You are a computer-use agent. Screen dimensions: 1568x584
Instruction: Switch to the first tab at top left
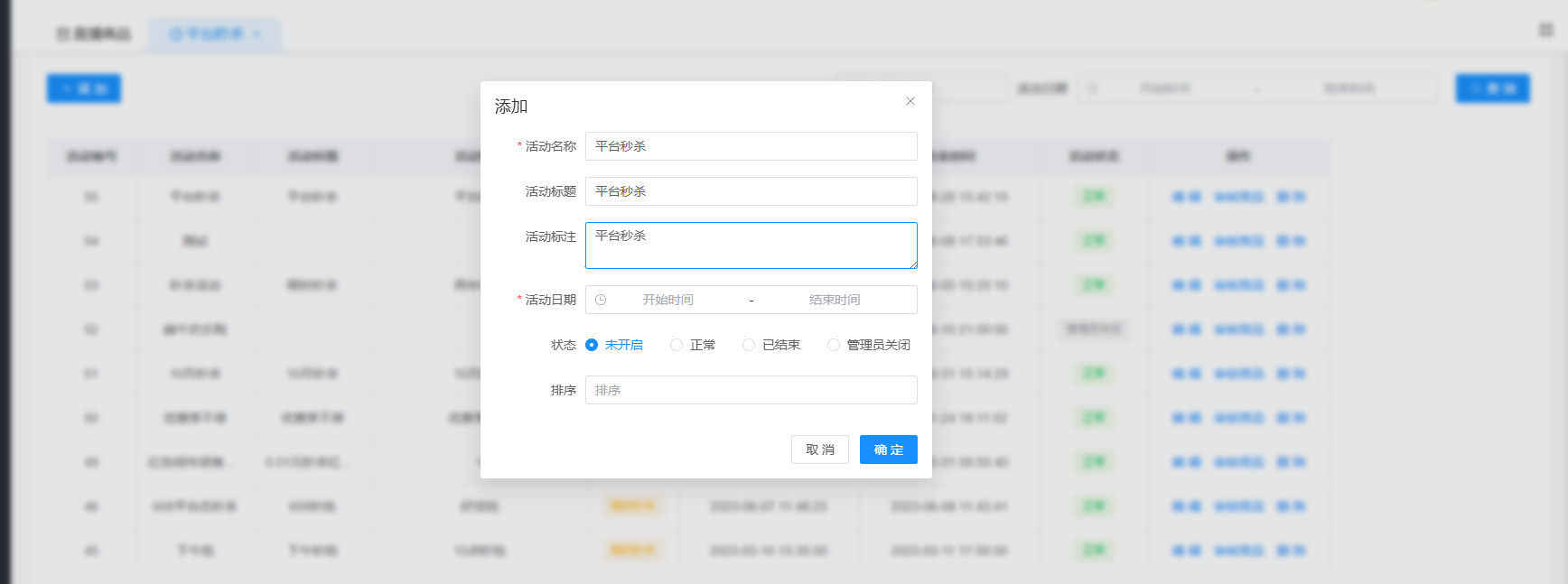click(94, 34)
